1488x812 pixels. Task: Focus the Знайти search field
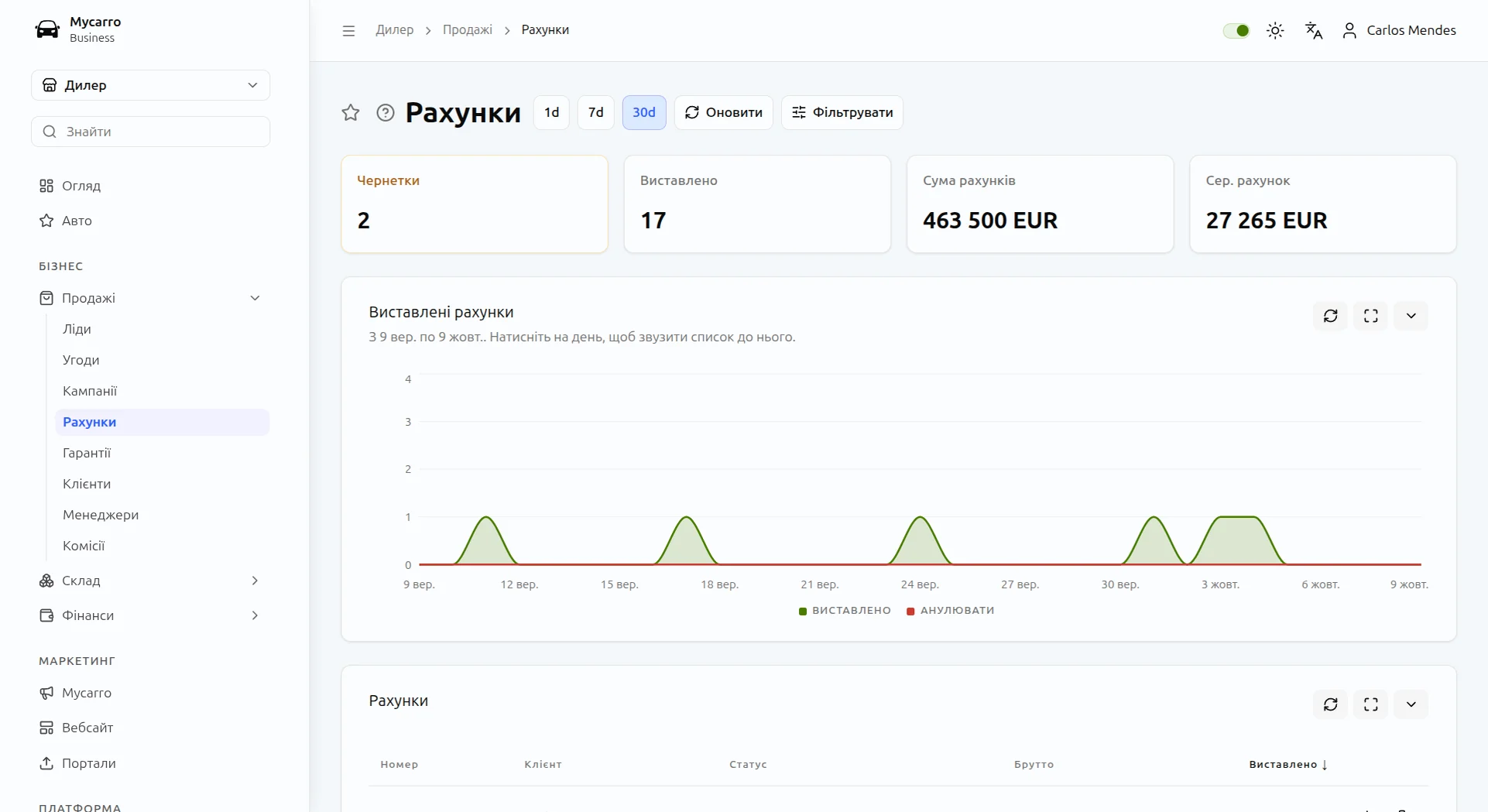coord(150,132)
